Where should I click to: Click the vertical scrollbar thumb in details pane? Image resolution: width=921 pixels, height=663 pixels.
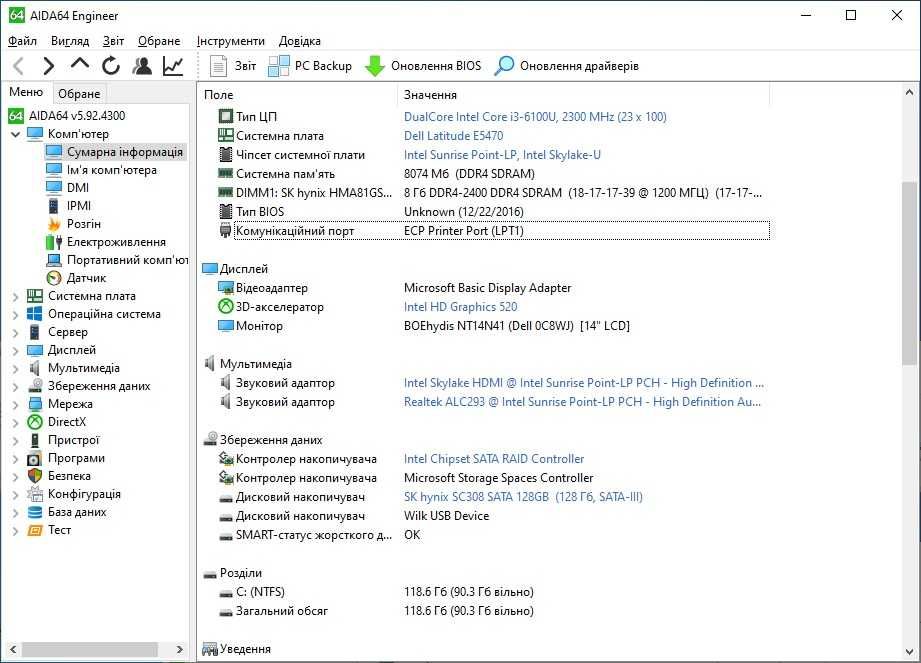point(909,273)
